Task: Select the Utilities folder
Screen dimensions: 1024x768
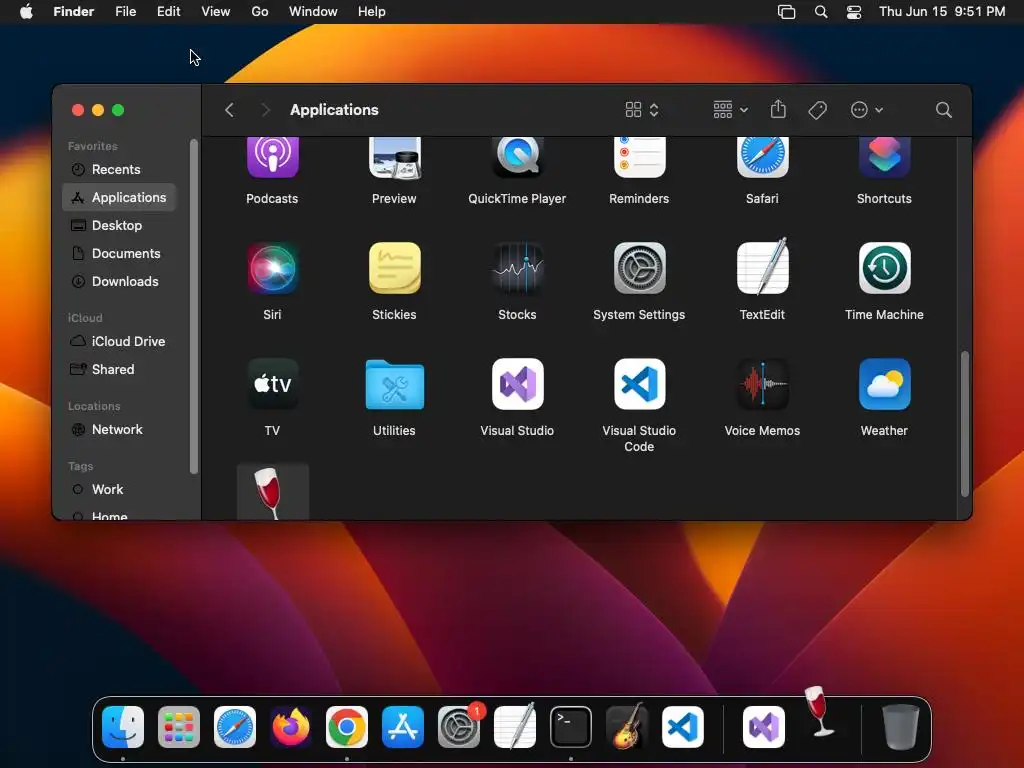Action: click(x=394, y=384)
